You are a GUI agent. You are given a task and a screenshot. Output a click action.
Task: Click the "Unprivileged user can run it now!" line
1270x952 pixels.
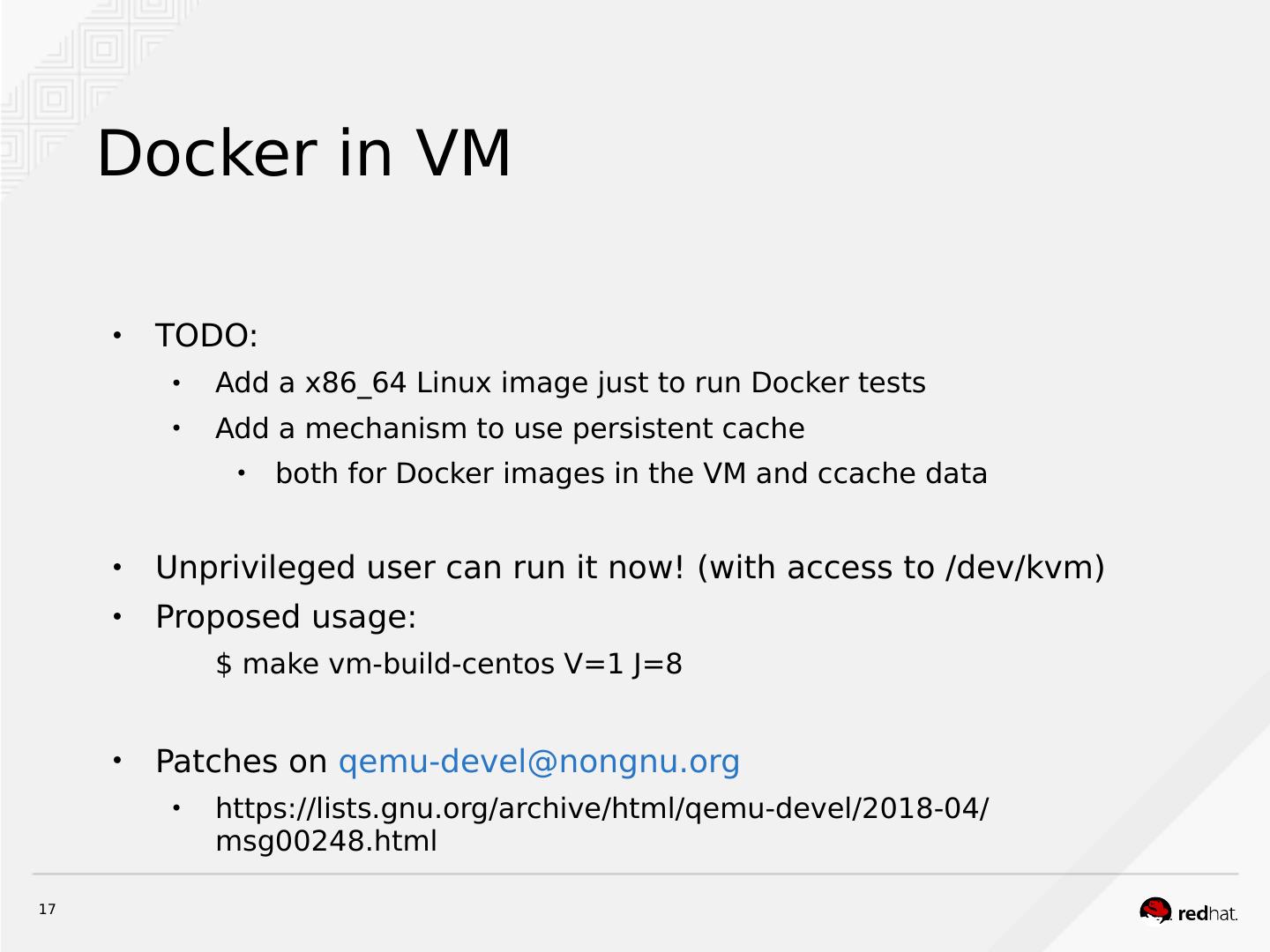pyautogui.click(x=420, y=568)
